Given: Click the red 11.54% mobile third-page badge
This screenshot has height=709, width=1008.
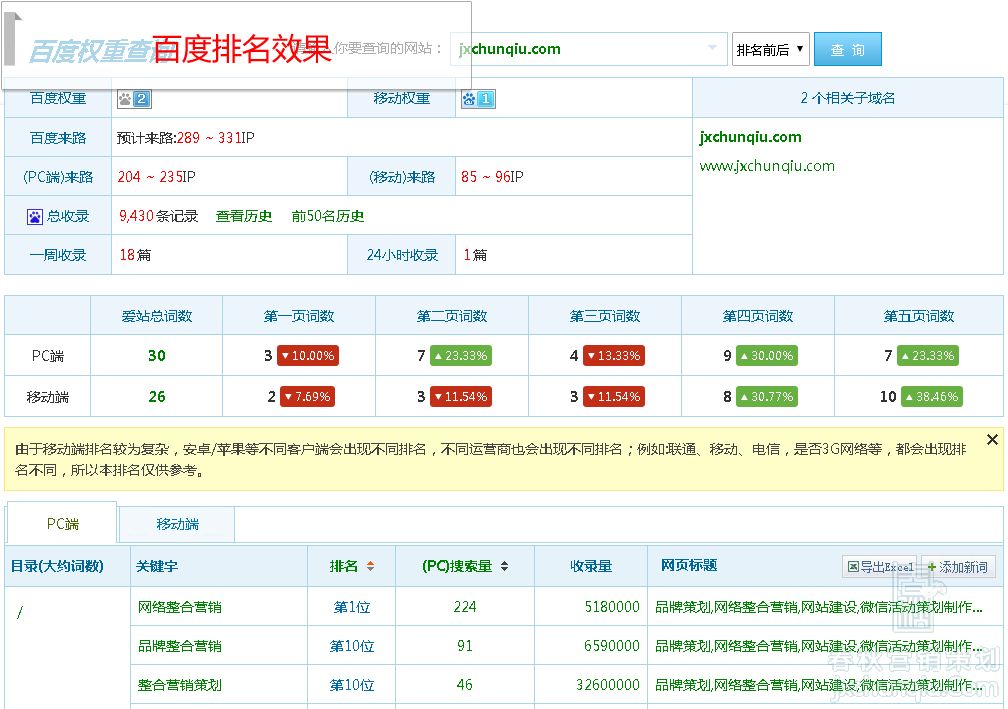Looking at the screenshot, I should 614,397.
